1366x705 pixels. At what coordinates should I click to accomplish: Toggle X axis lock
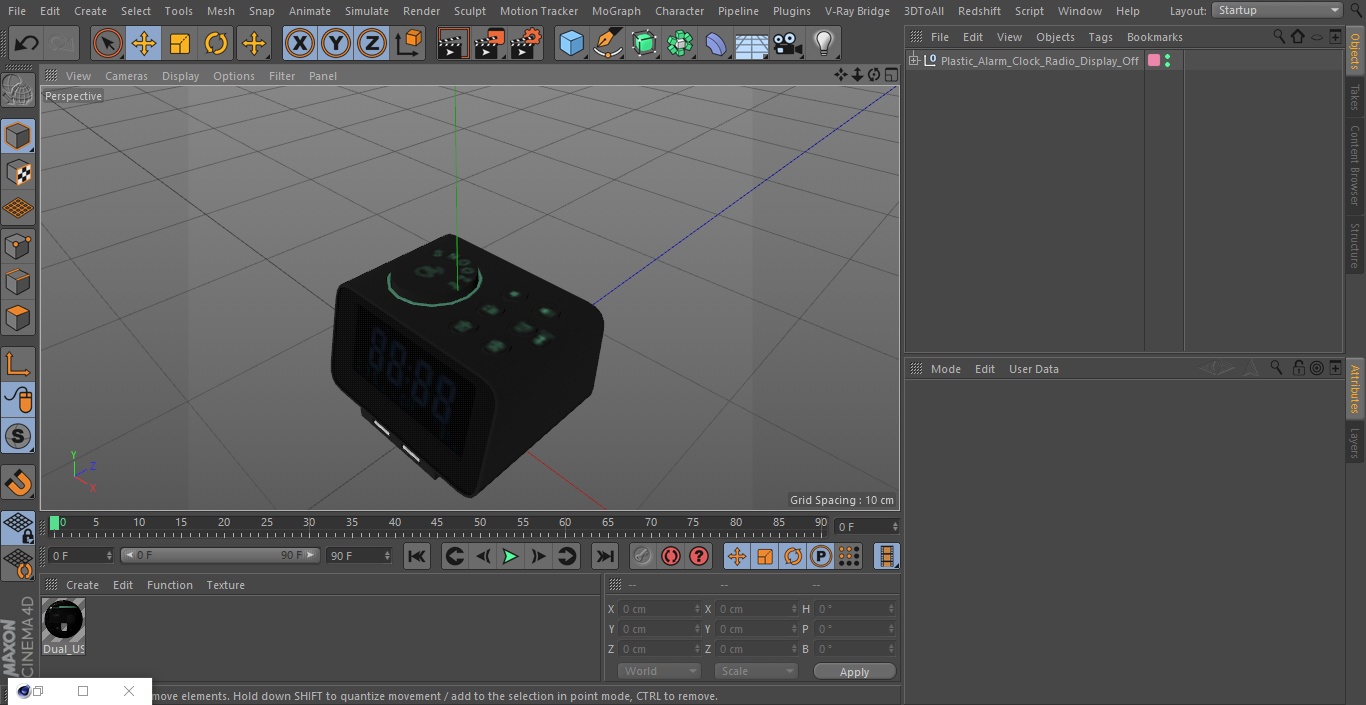pyautogui.click(x=299, y=43)
